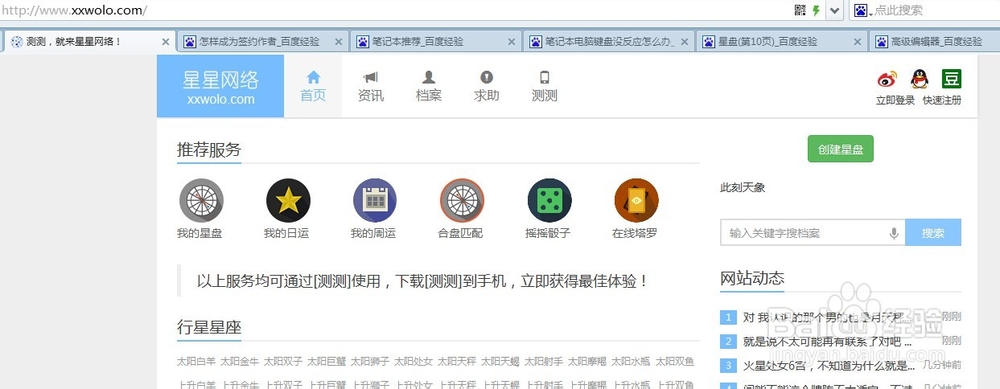Viewport: 1000px width, 389px height.
Task: Open 太阳水瓶 link
Action: pos(631,362)
